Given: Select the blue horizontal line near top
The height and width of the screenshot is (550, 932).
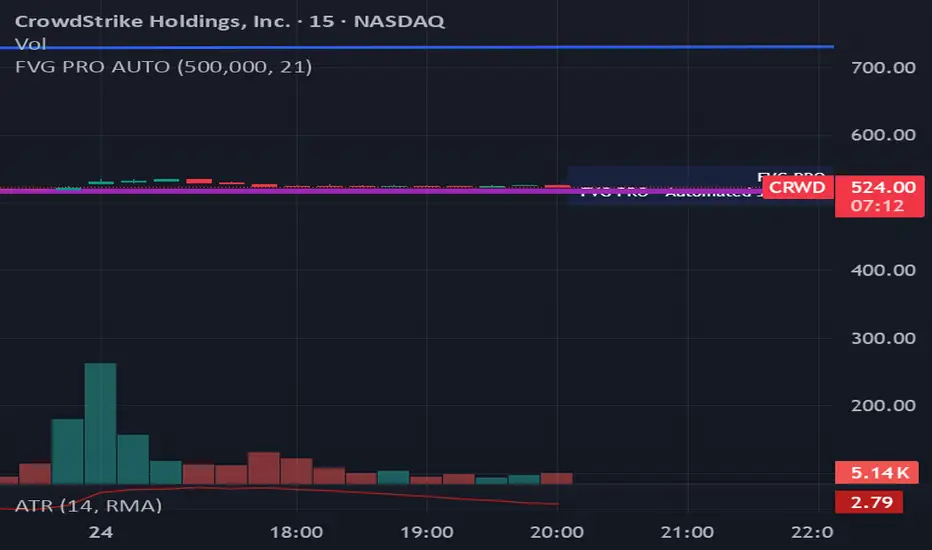Looking at the screenshot, I should 417,46.
